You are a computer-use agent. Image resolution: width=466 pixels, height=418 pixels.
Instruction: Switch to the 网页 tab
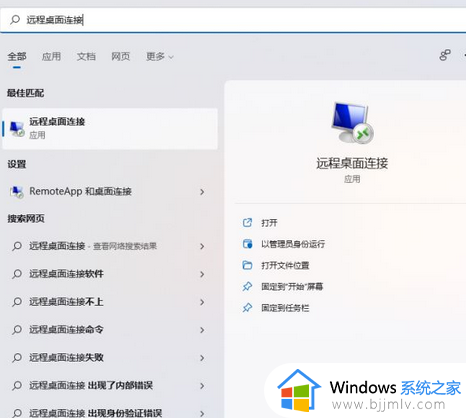[121, 56]
